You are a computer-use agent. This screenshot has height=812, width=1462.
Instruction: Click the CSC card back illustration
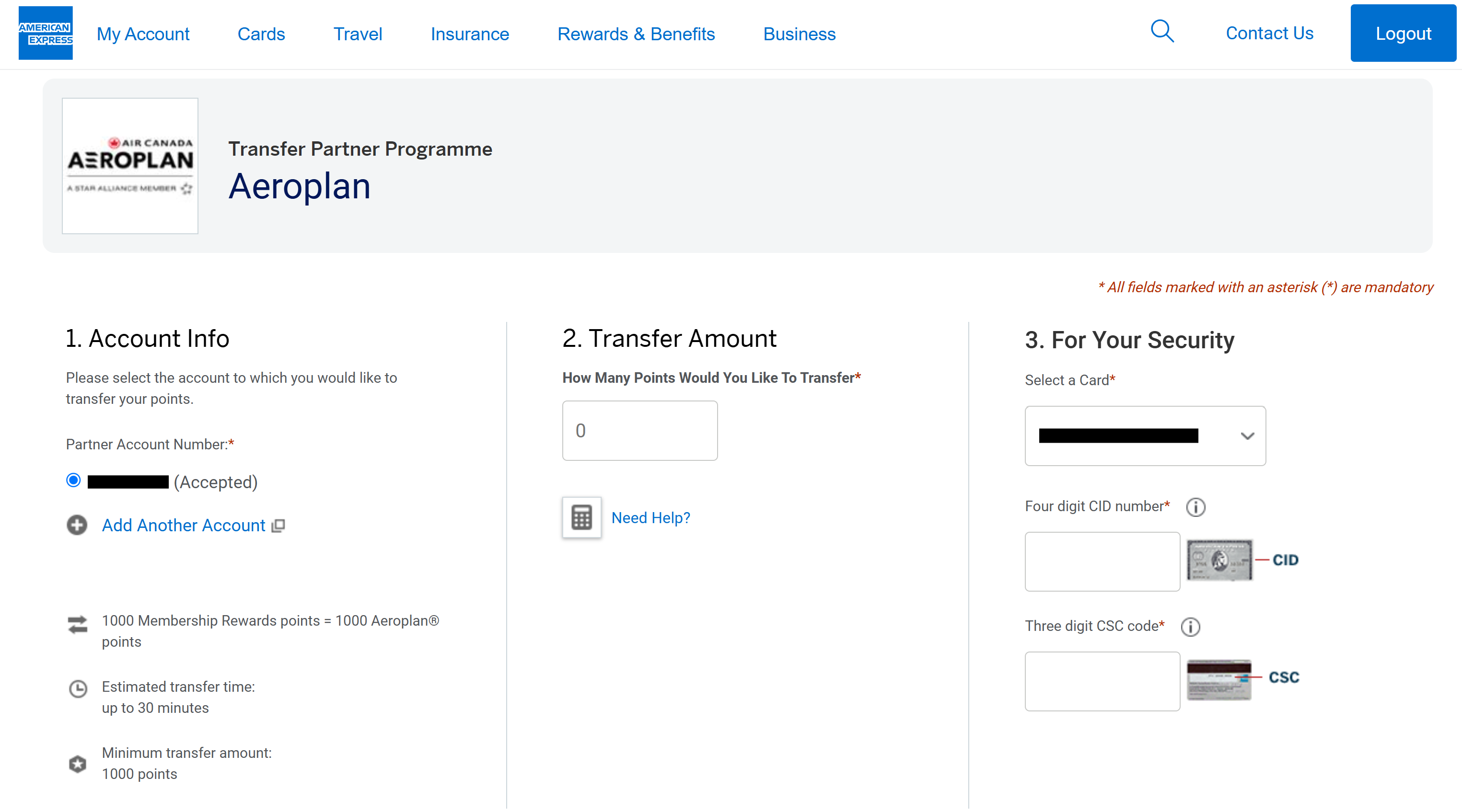(1219, 679)
